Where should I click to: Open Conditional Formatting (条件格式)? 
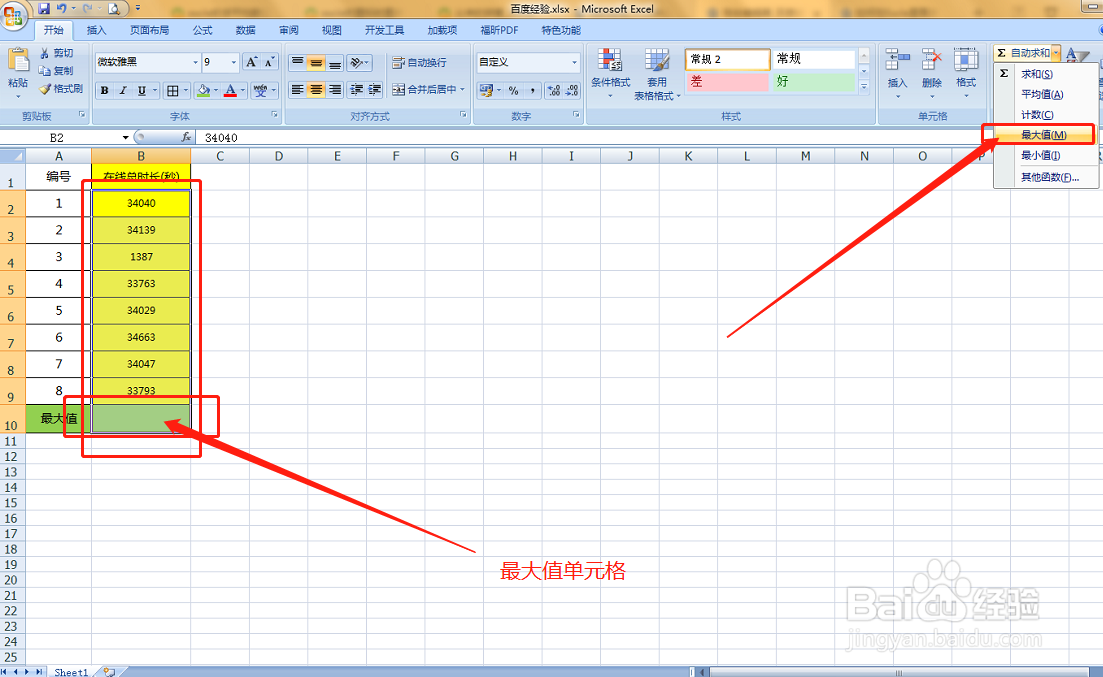tap(610, 73)
